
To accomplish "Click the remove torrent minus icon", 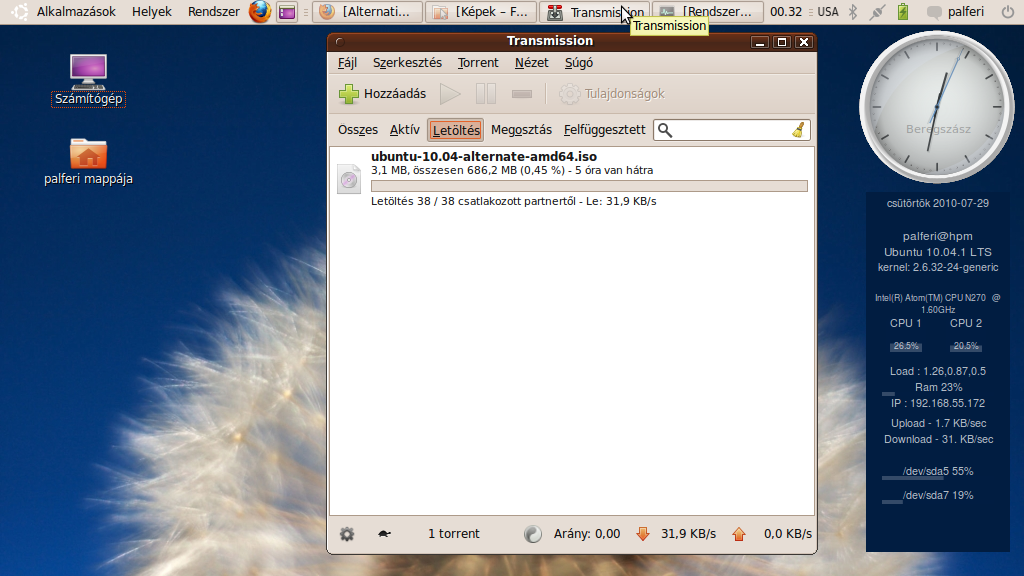I will 521,94.
